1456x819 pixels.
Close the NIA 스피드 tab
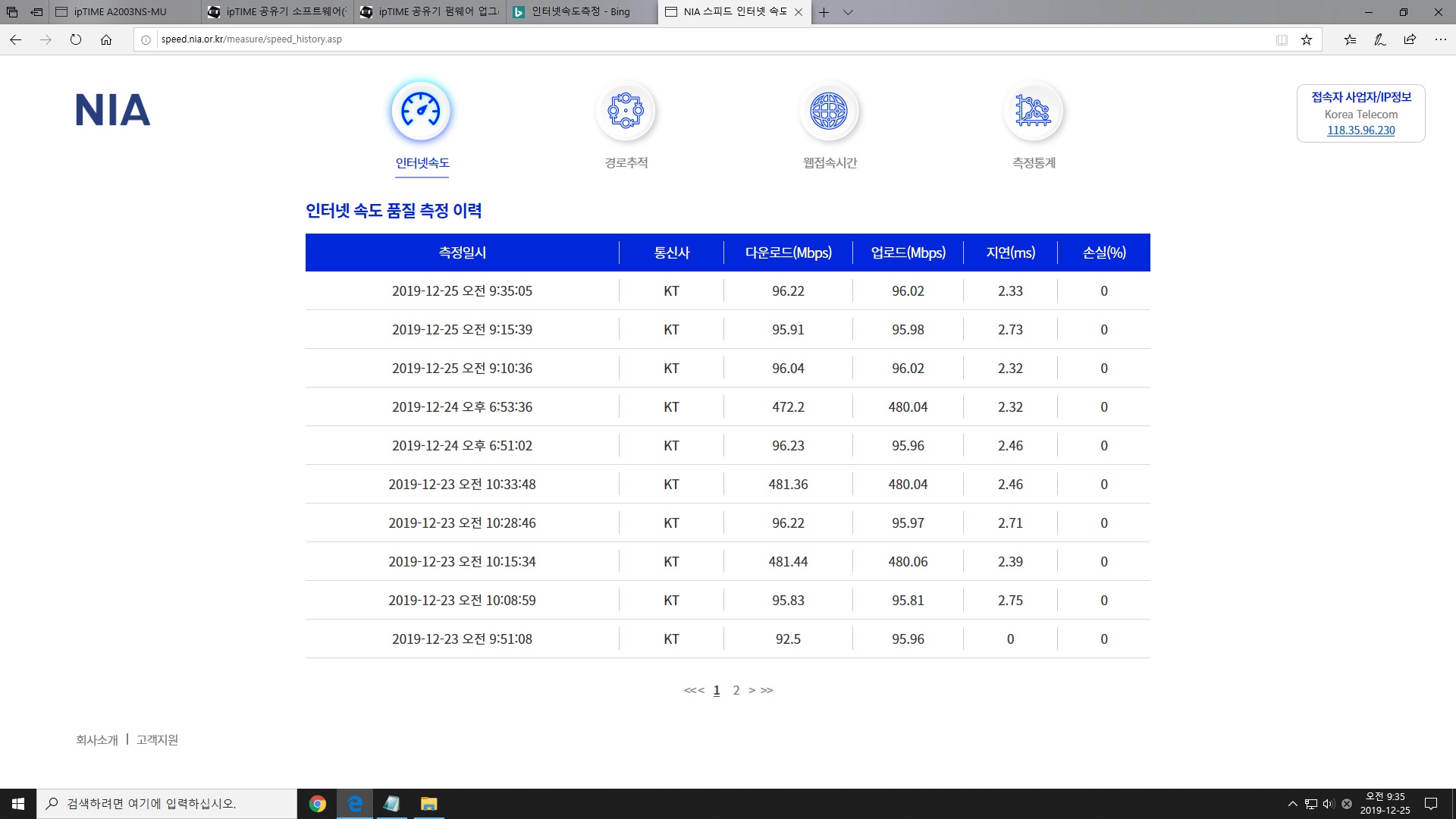pyautogui.click(x=799, y=12)
